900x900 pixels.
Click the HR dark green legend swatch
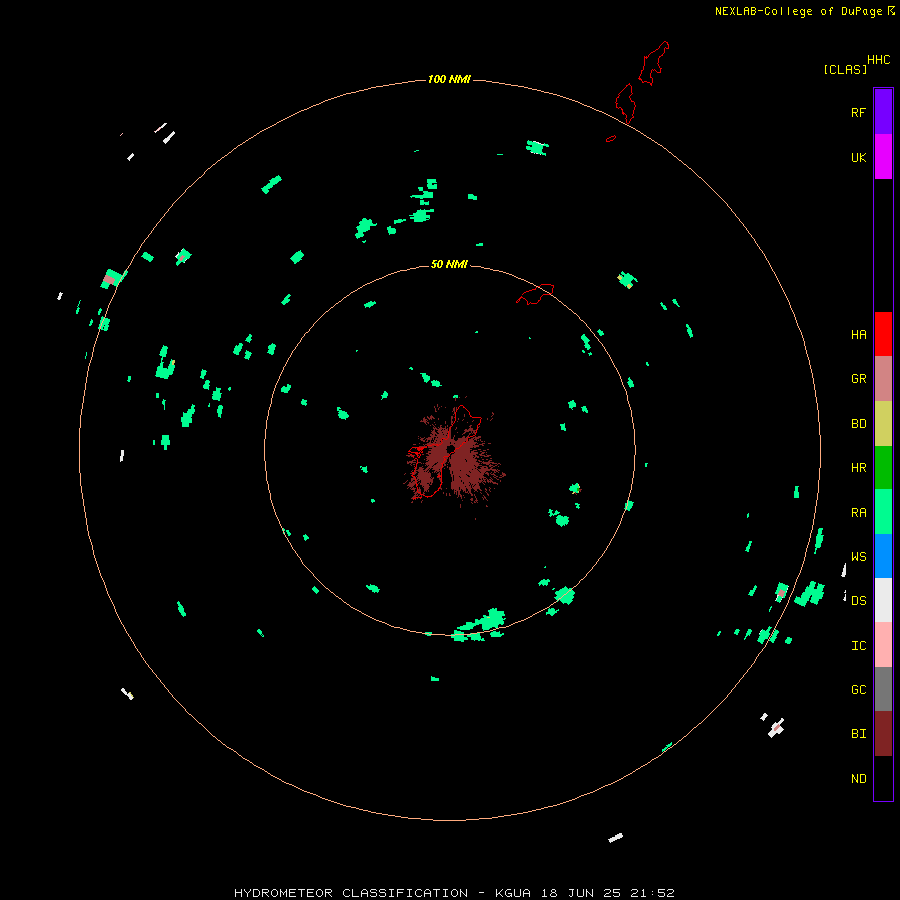click(x=883, y=468)
